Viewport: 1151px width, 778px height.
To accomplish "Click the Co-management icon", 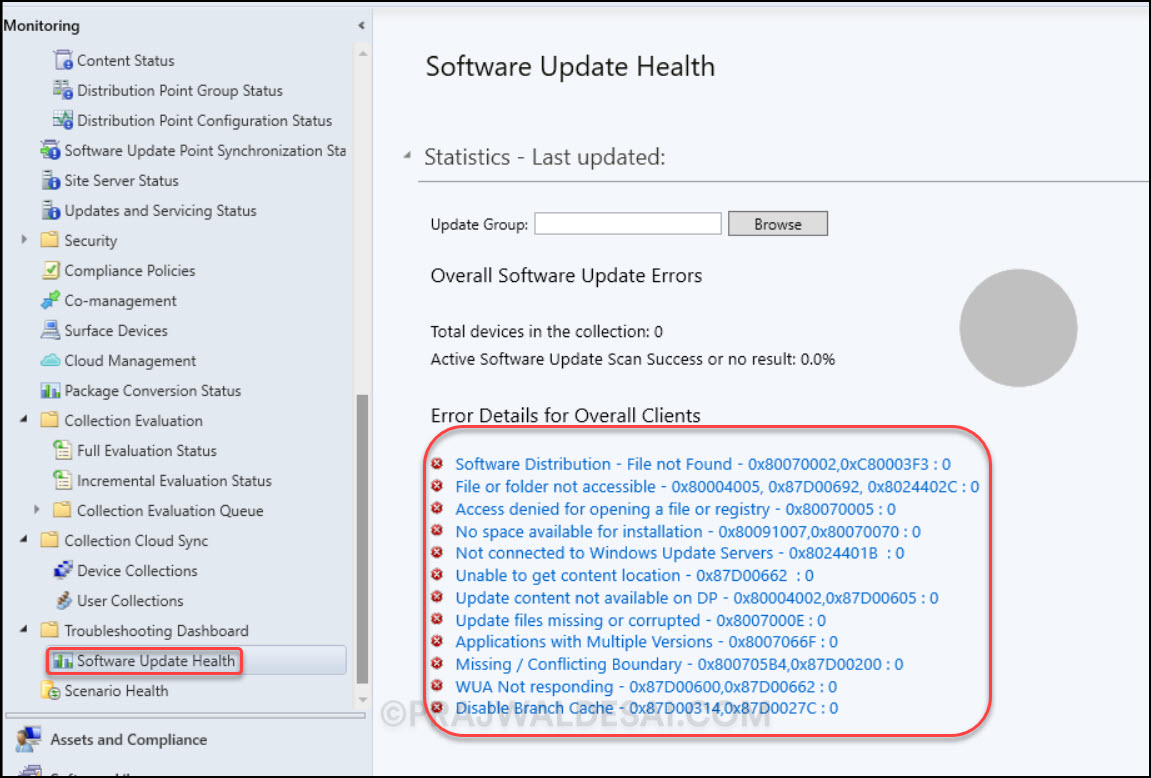I will (50, 301).
